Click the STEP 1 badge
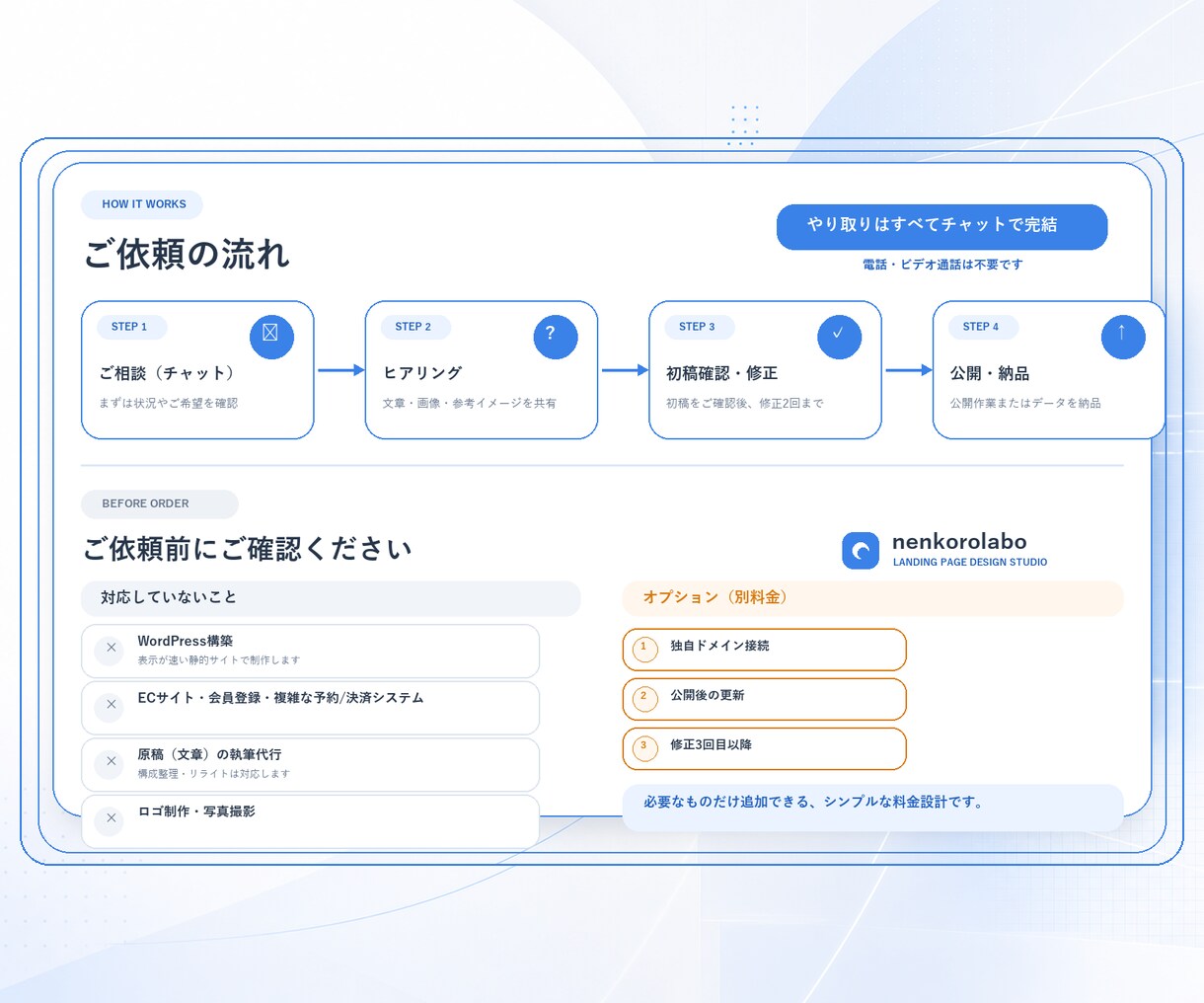 [x=131, y=327]
